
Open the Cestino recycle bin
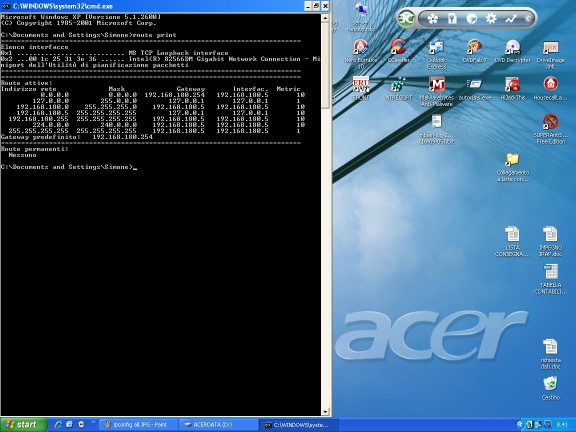(550, 389)
